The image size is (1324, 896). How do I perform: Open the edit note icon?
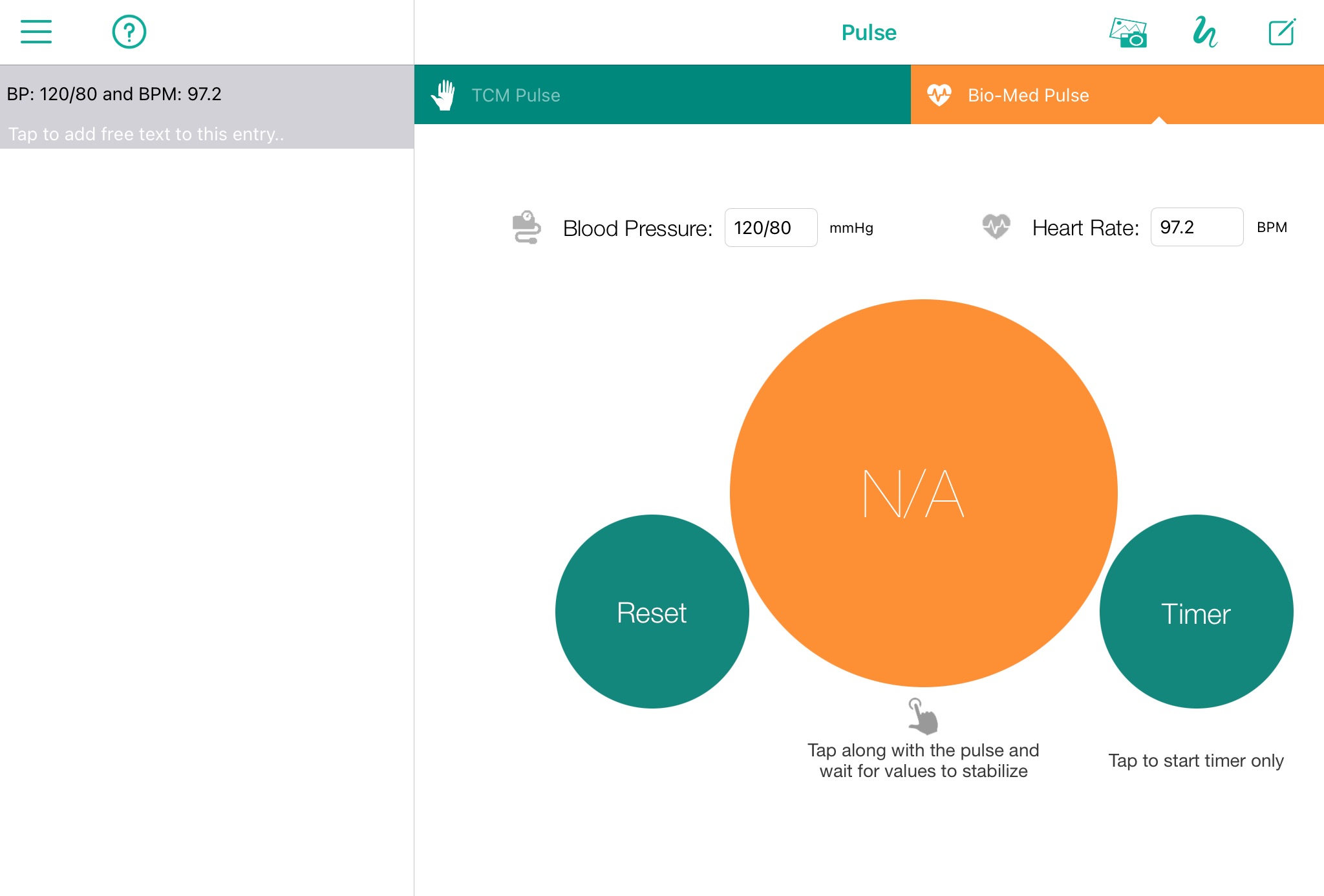click(1281, 32)
